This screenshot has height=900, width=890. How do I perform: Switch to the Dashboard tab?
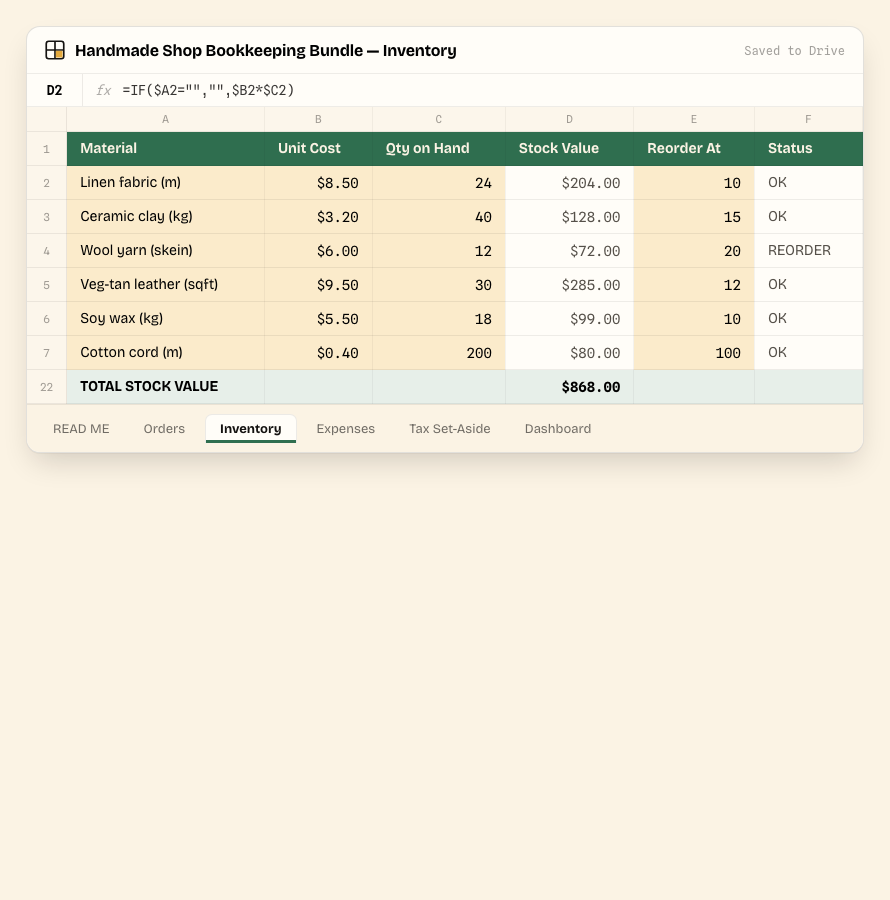pos(558,429)
